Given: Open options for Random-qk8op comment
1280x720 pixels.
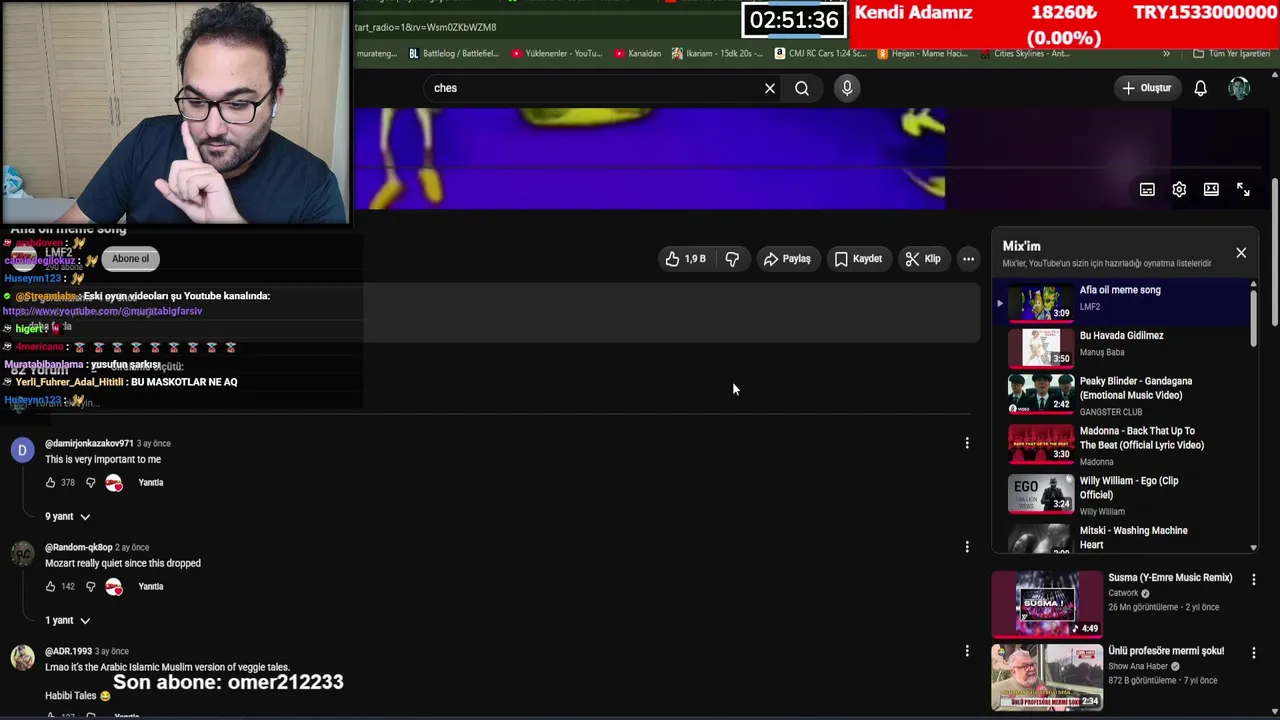Looking at the screenshot, I should [967, 547].
